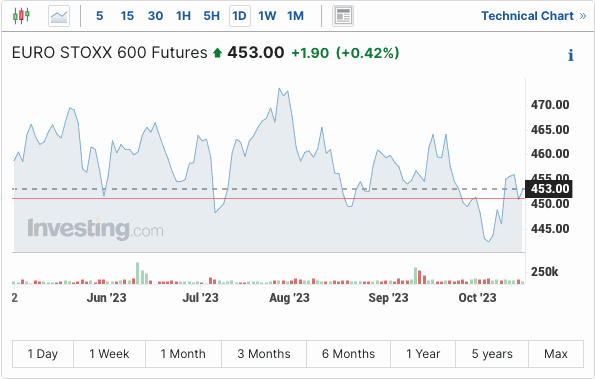Select the 15 minute interval
Viewport: 595px width, 379px height.
click(127, 16)
